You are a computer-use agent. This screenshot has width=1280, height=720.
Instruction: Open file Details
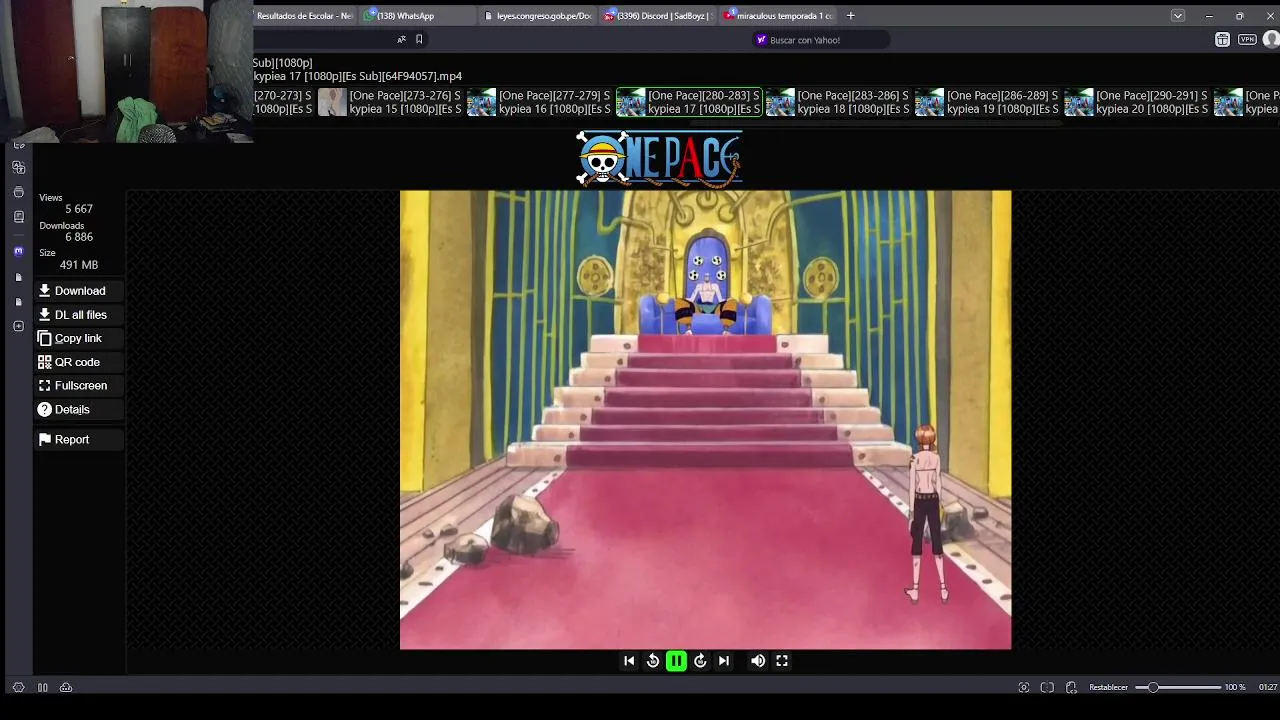click(79, 410)
